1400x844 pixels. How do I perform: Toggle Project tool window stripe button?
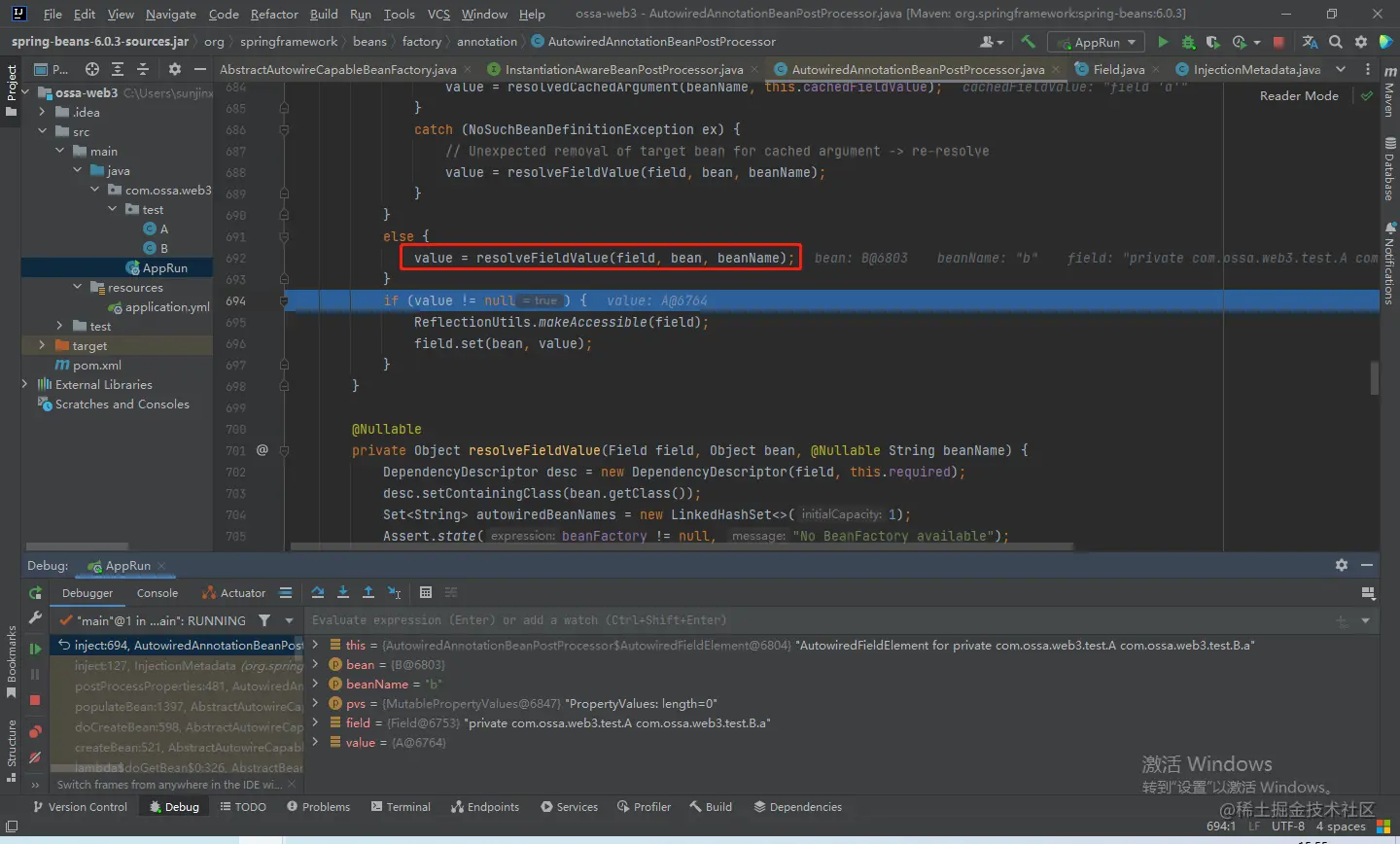point(12,91)
